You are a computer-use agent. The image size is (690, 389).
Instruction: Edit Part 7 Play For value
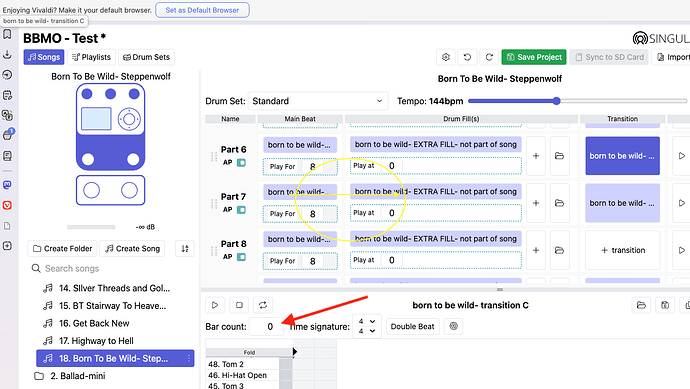pos(312,214)
